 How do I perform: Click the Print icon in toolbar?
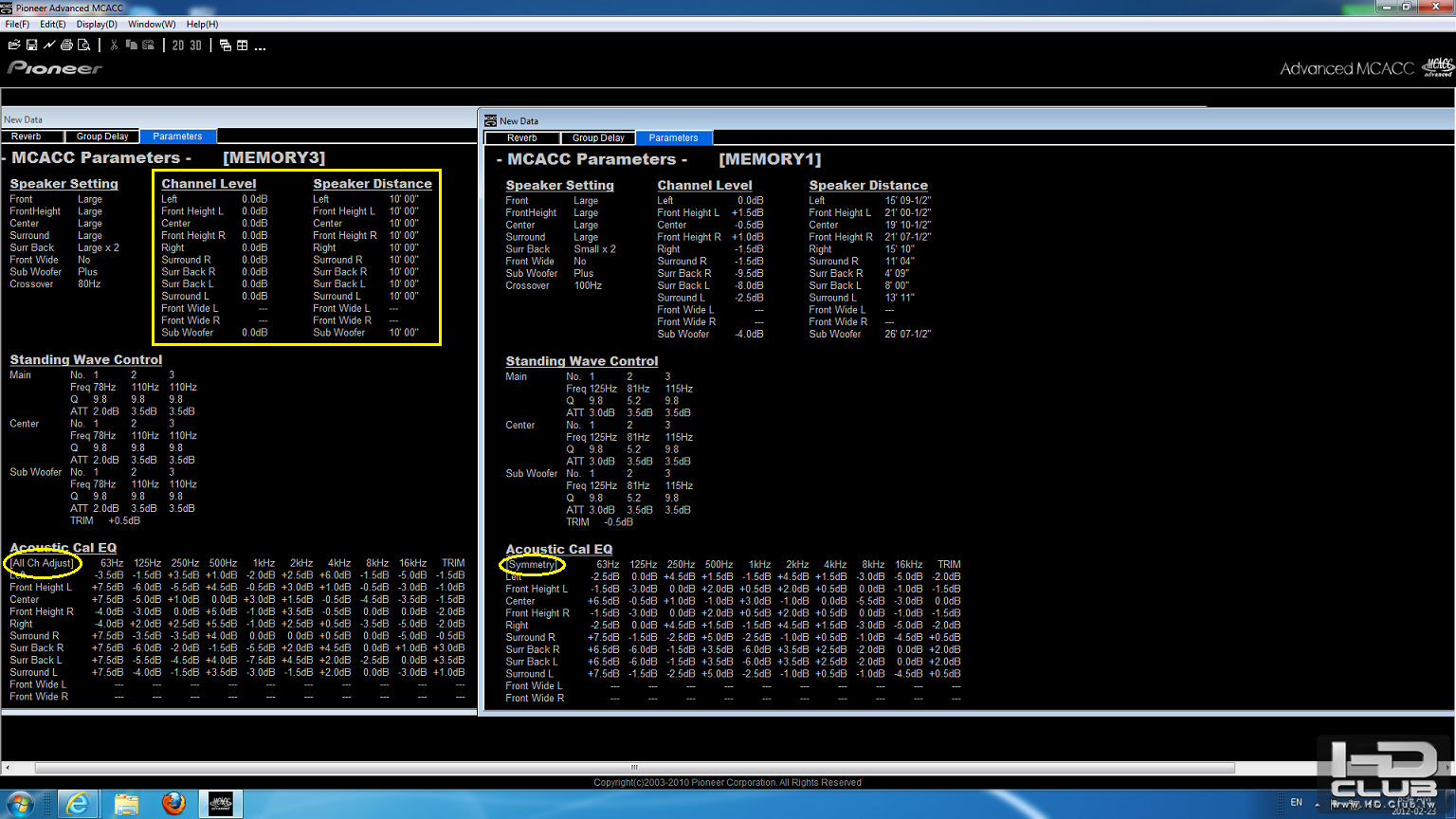tap(66, 45)
